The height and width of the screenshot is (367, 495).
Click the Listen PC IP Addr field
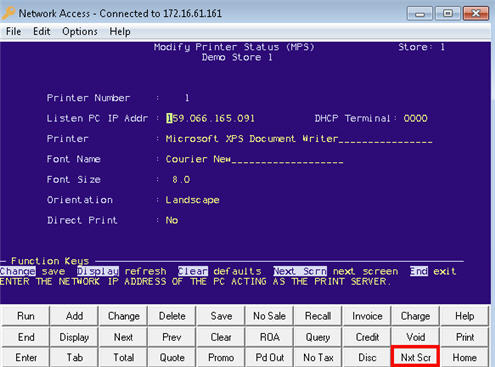pos(210,118)
